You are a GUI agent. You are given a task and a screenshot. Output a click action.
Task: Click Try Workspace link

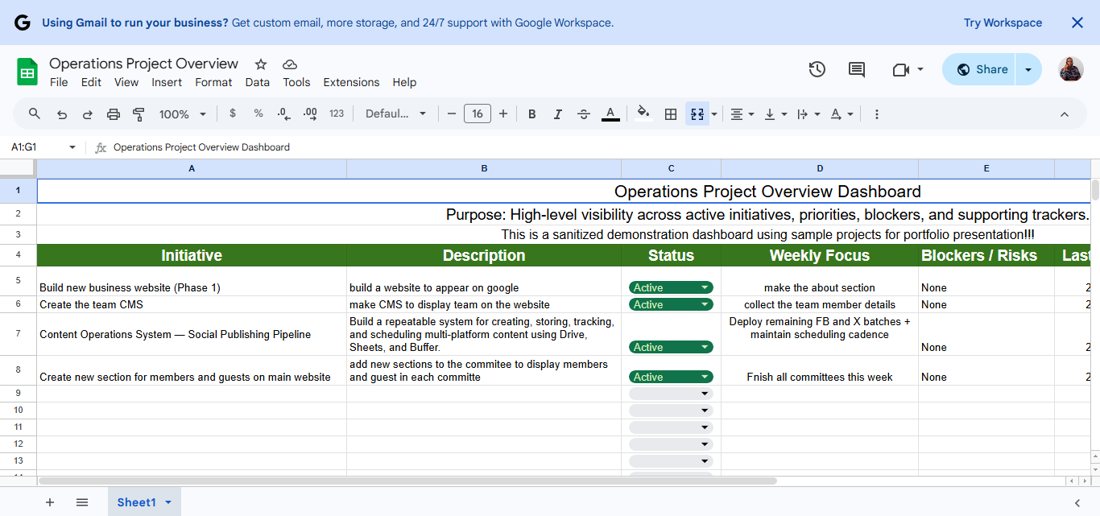pos(1002,22)
